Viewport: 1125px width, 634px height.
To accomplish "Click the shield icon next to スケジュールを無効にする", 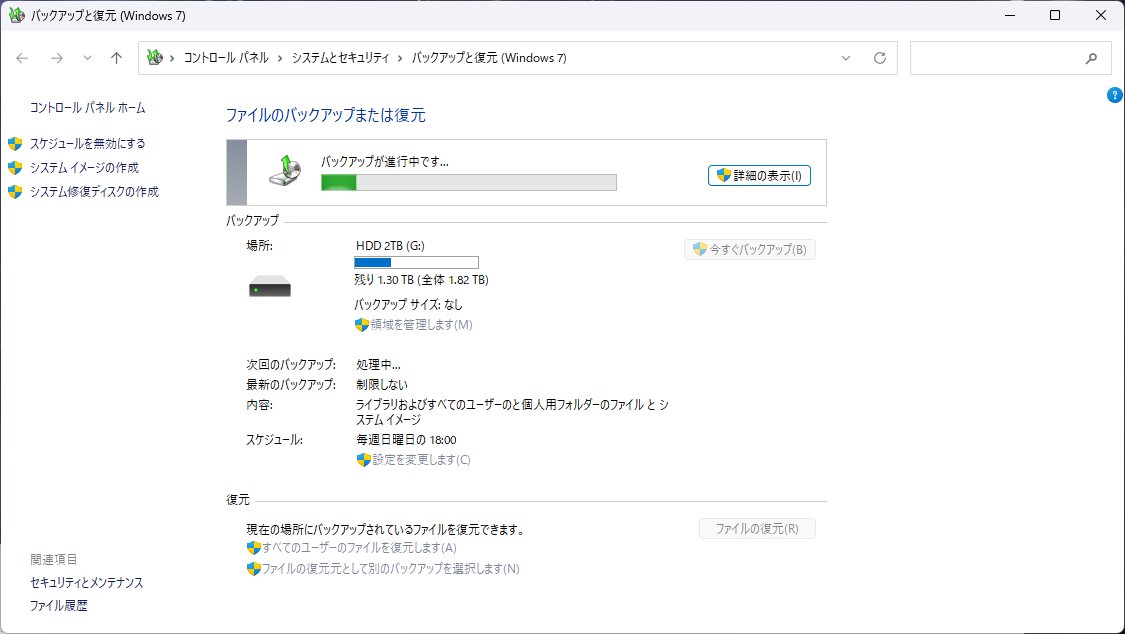I will 12,143.
